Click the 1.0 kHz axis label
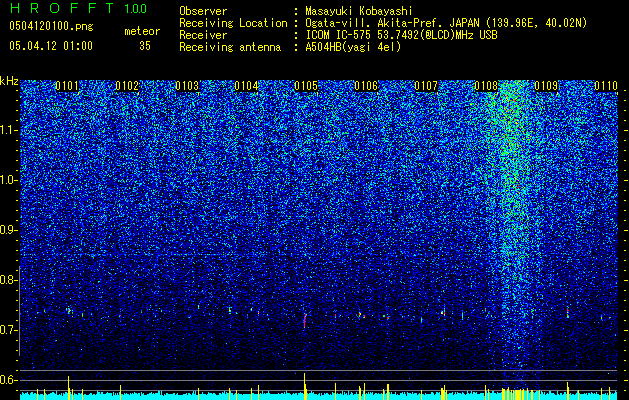The width and height of the screenshot is (629, 400). point(8,180)
